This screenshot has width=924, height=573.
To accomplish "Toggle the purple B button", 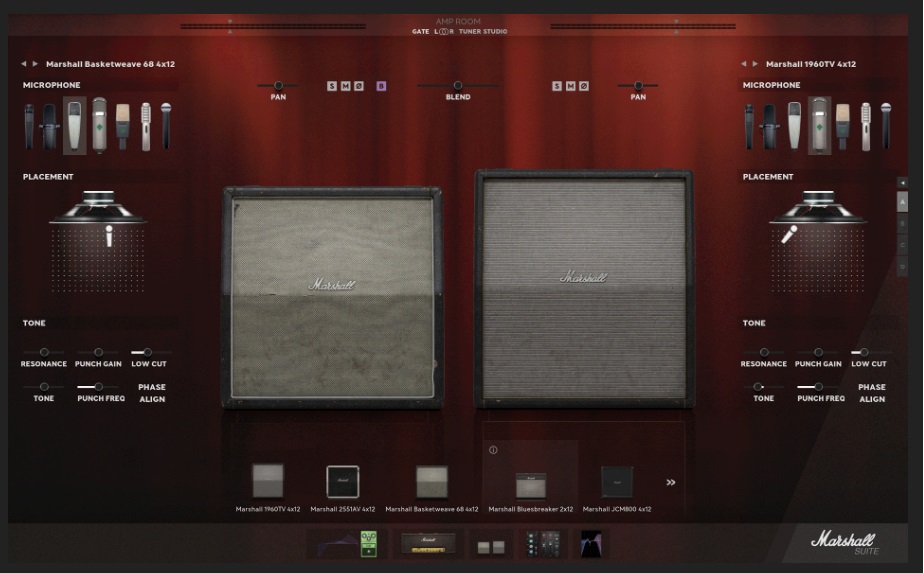I will [x=381, y=86].
